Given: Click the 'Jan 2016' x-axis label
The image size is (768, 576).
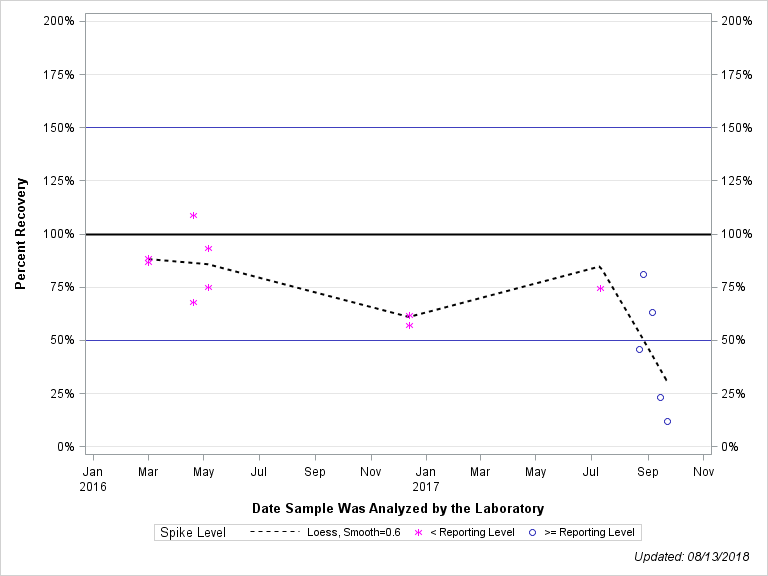Looking at the screenshot, I should coord(93,479).
